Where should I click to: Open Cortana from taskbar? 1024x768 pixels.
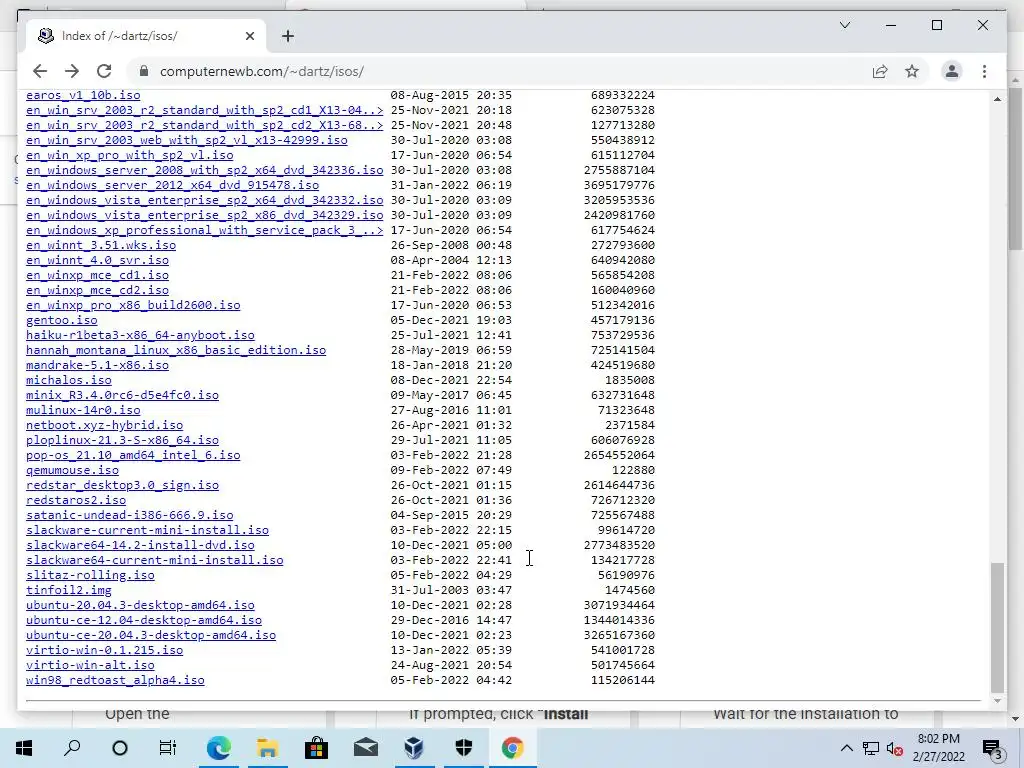tap(120, 748)
